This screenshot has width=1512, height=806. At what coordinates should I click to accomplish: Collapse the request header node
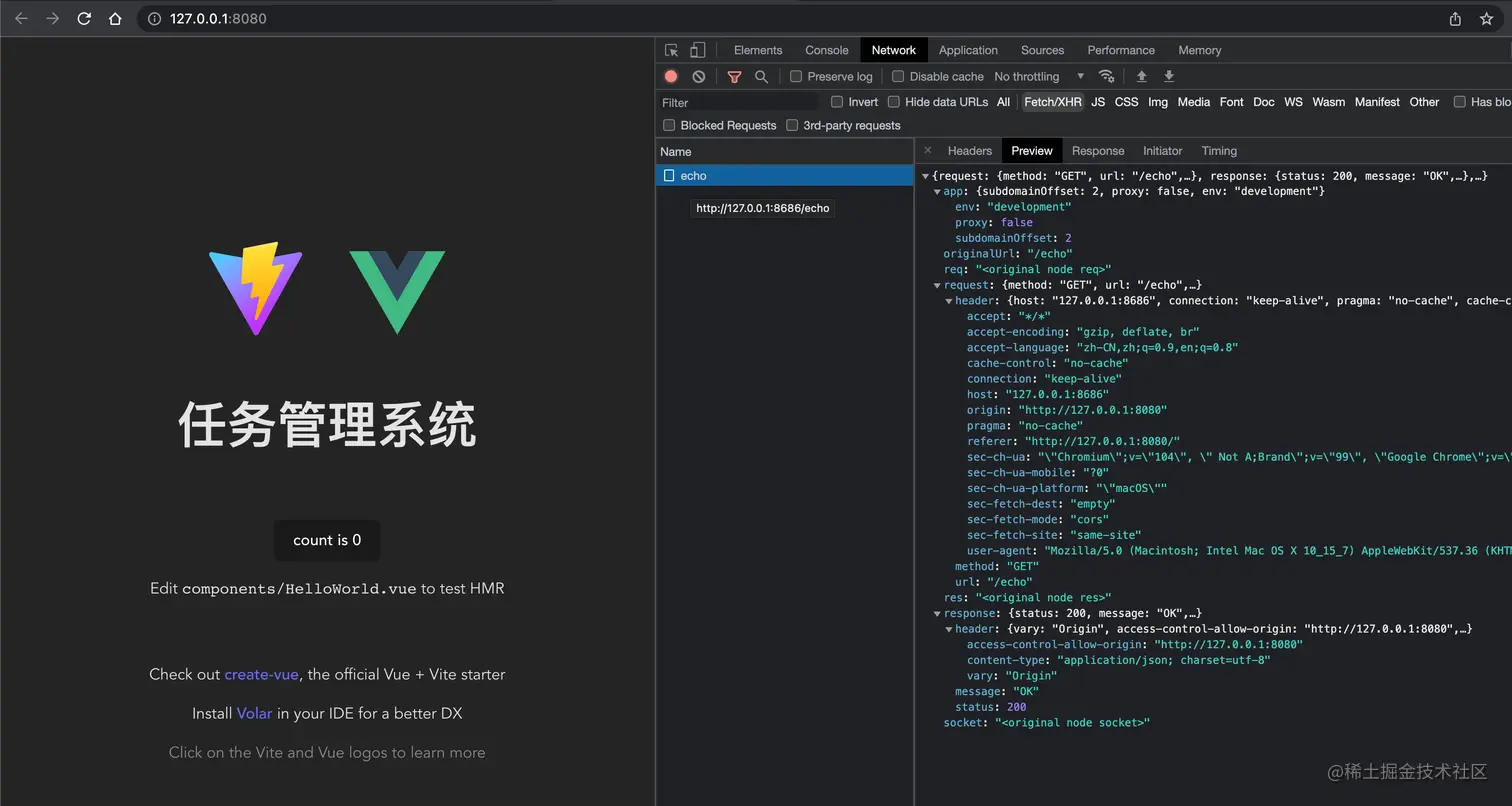tap(949, 301)
